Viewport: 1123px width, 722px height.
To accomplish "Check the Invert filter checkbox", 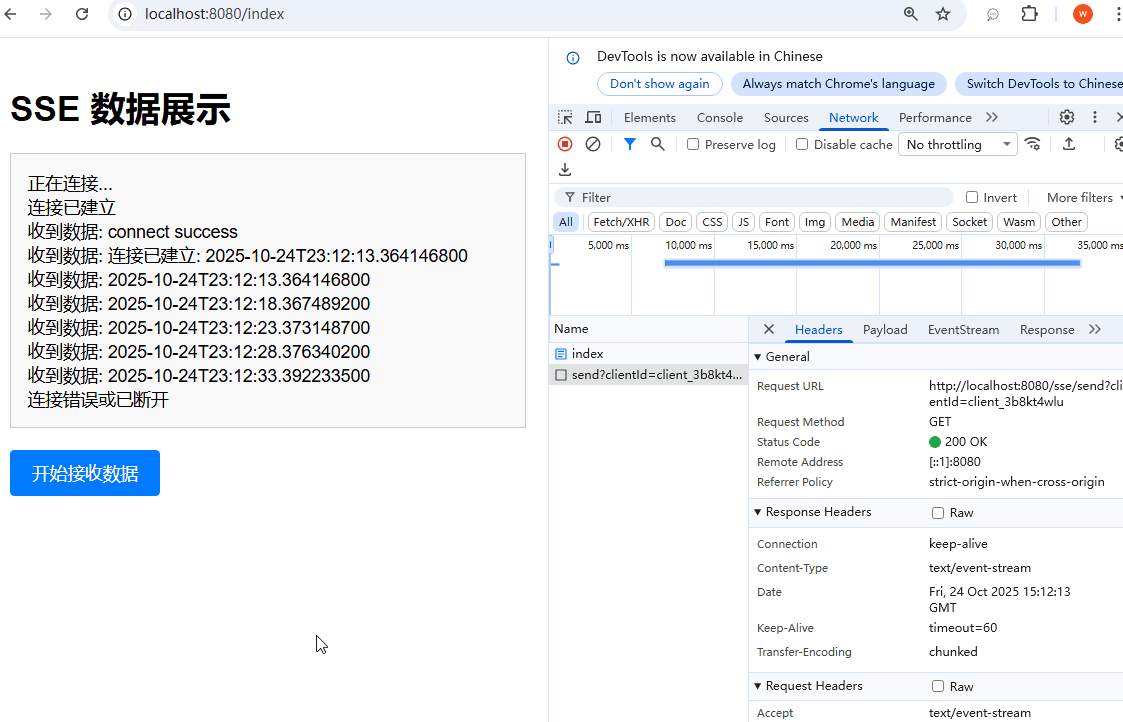I will point(972,197).
